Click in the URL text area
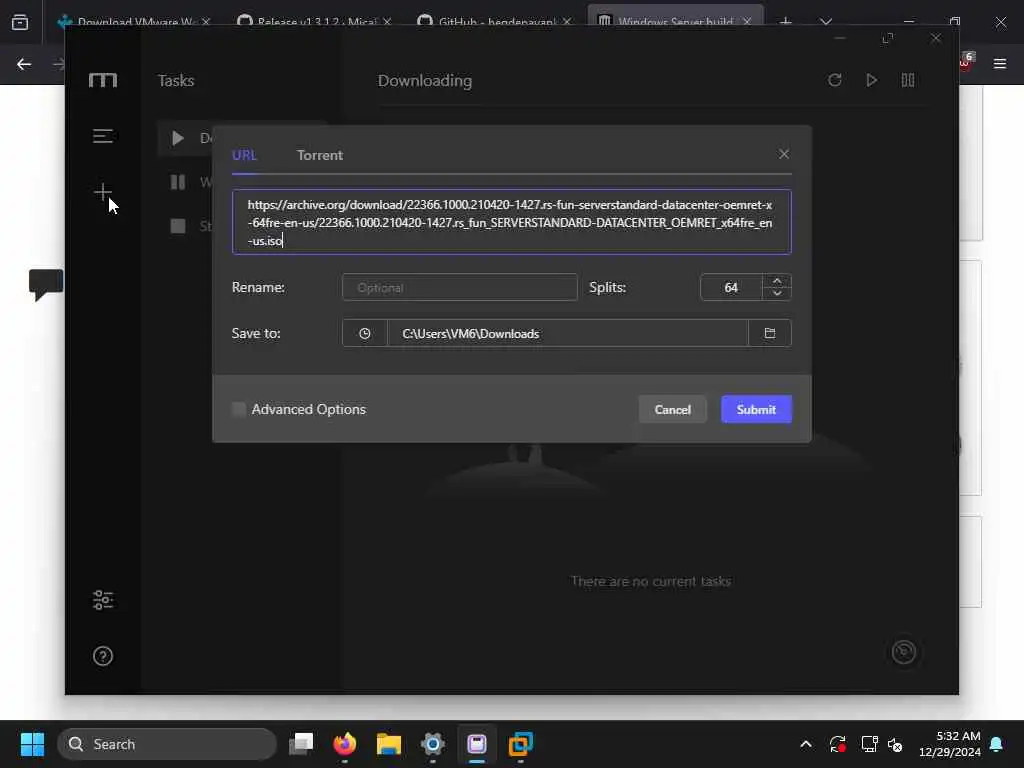1024x768 pixels. (x=511, y=222)
